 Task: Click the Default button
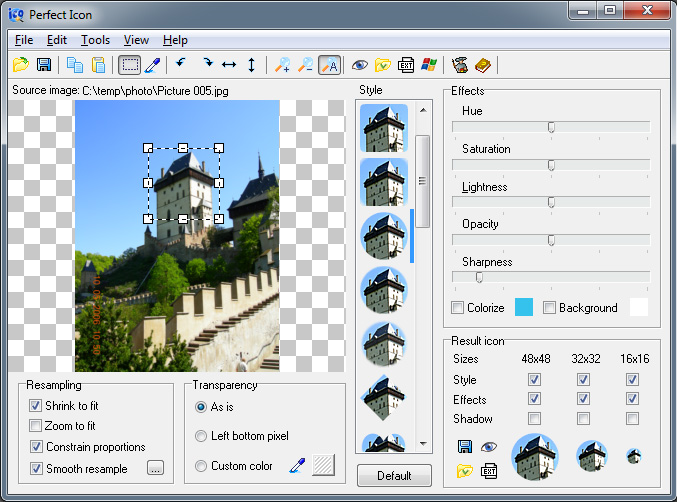(394, 476)
